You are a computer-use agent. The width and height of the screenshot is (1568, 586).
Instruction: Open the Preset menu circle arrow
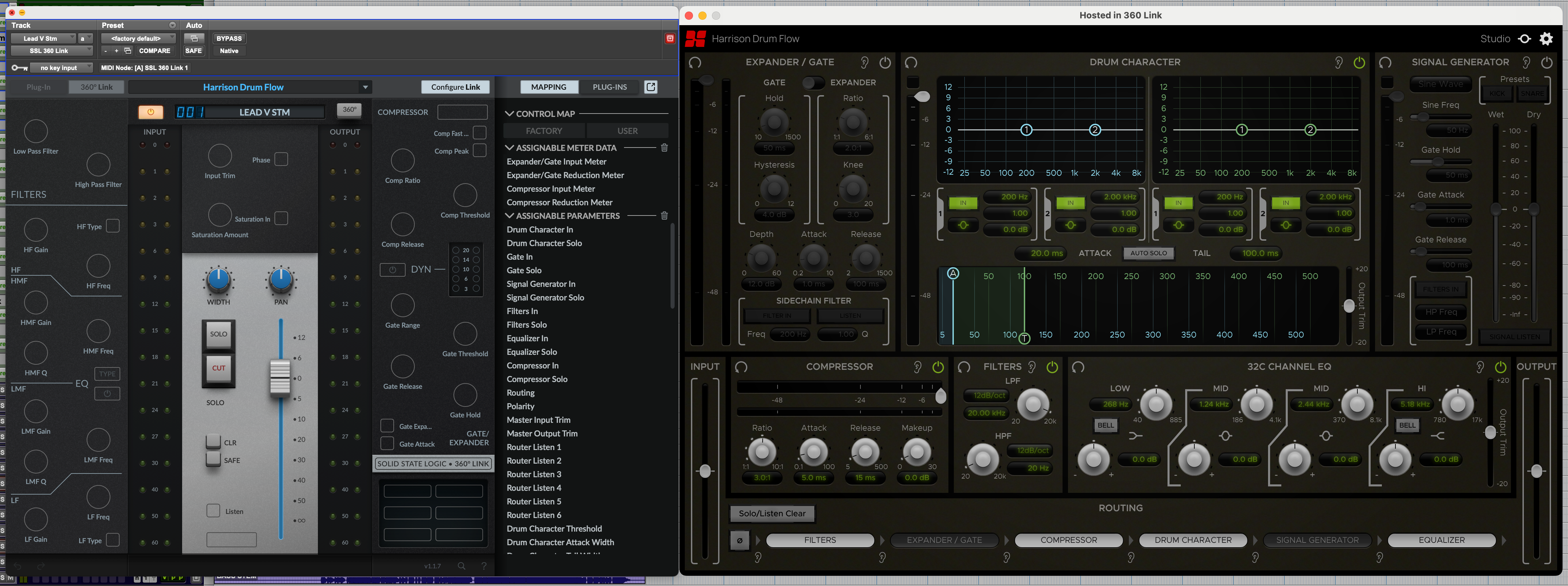coord(172,25)
